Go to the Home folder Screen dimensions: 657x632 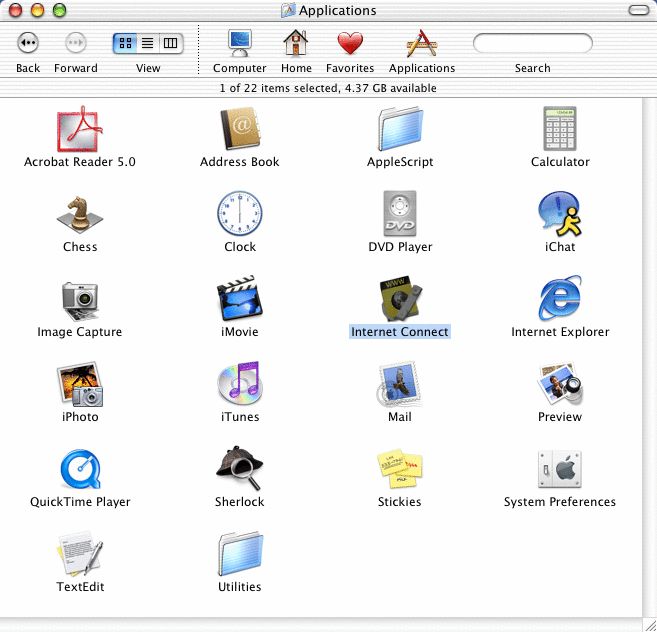pos(296,43)
